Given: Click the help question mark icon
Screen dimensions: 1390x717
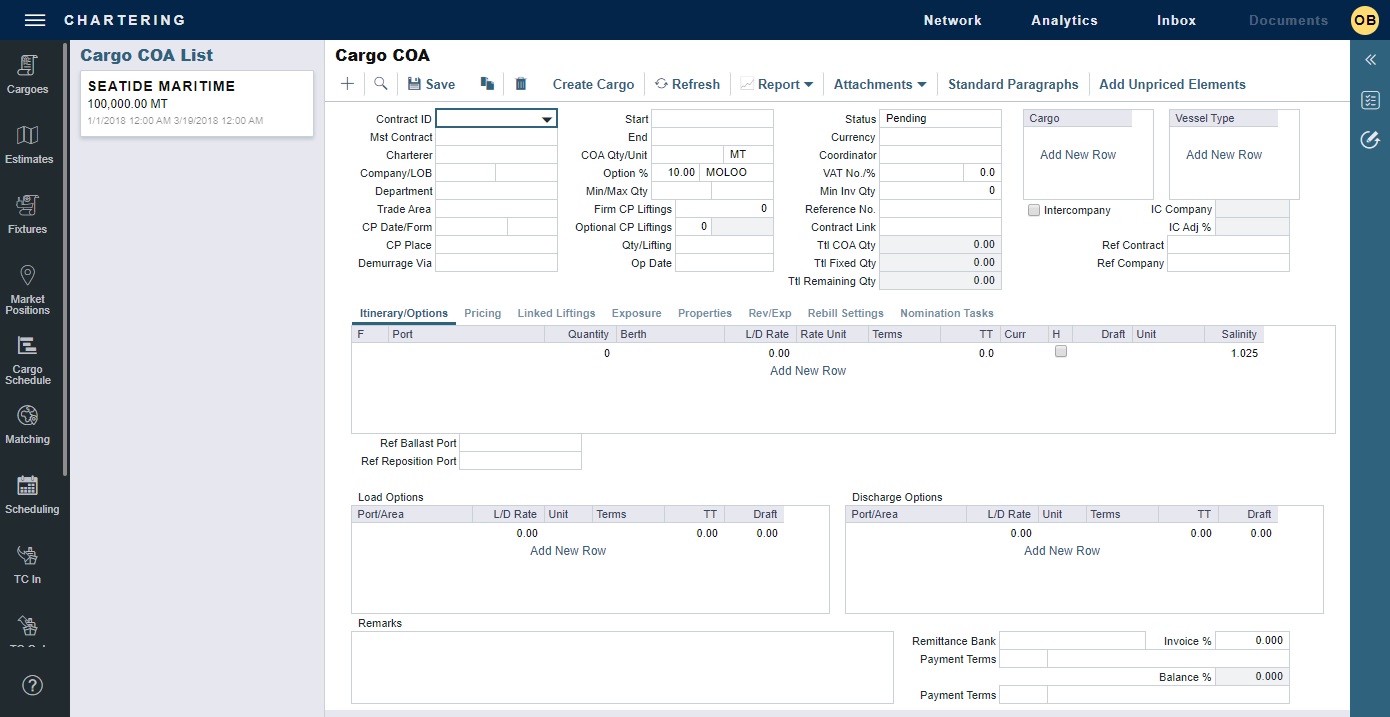Looking at the screenshot, I should pos(33,685).
